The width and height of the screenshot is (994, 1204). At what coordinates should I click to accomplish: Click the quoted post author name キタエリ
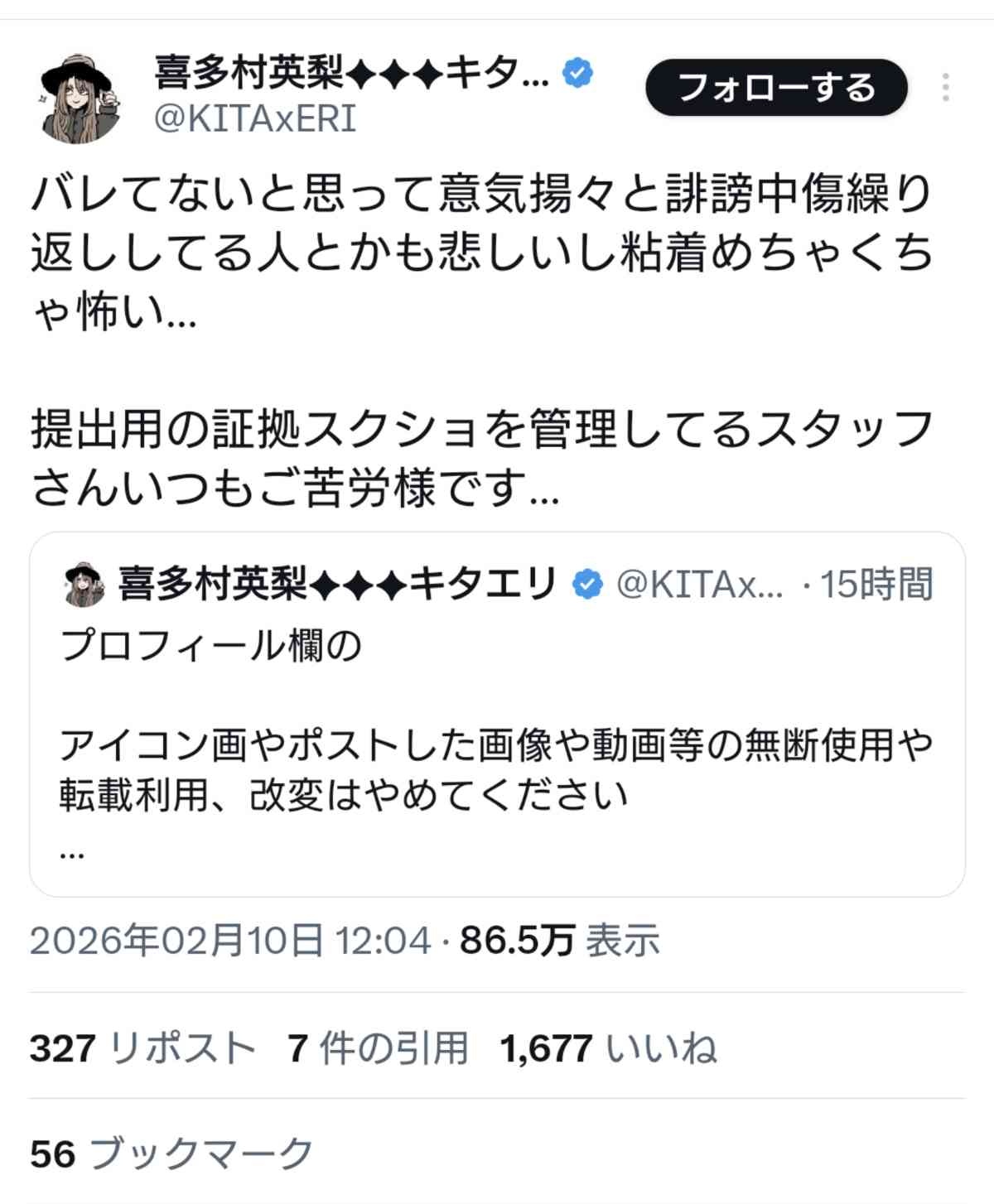(x=337, y=585)
